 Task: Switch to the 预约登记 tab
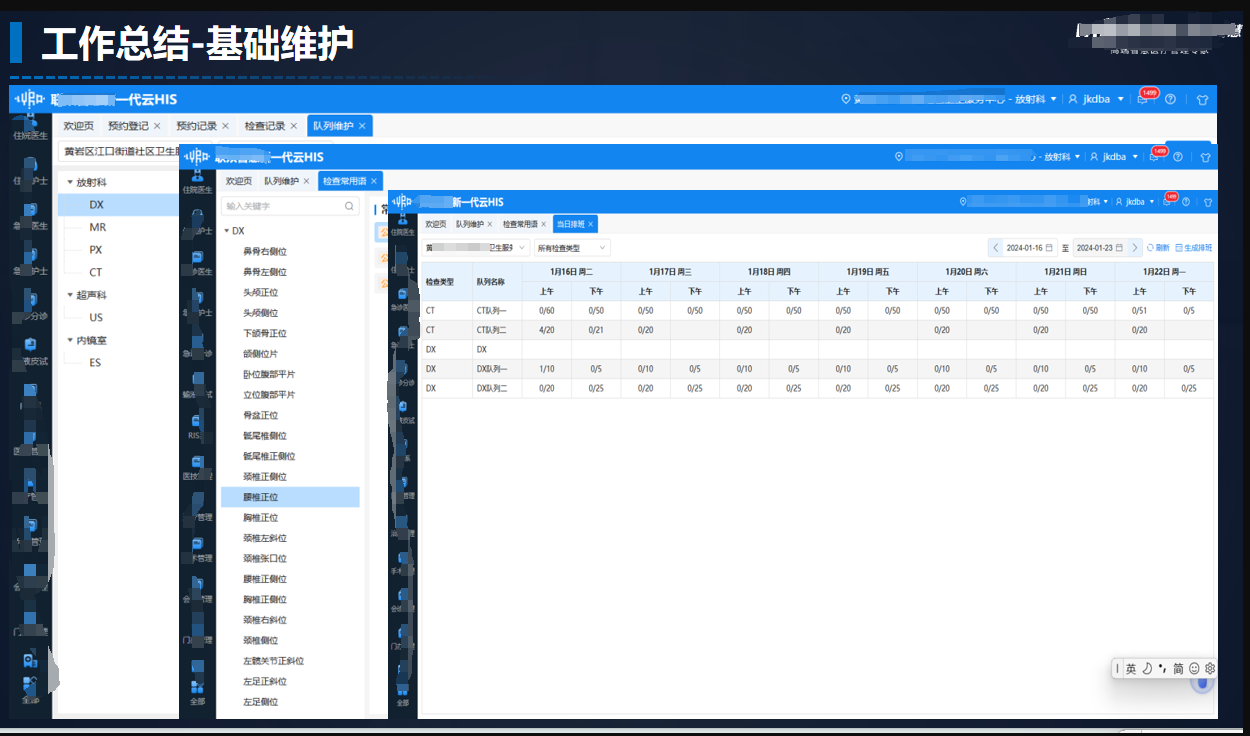[x=128, y=126]
